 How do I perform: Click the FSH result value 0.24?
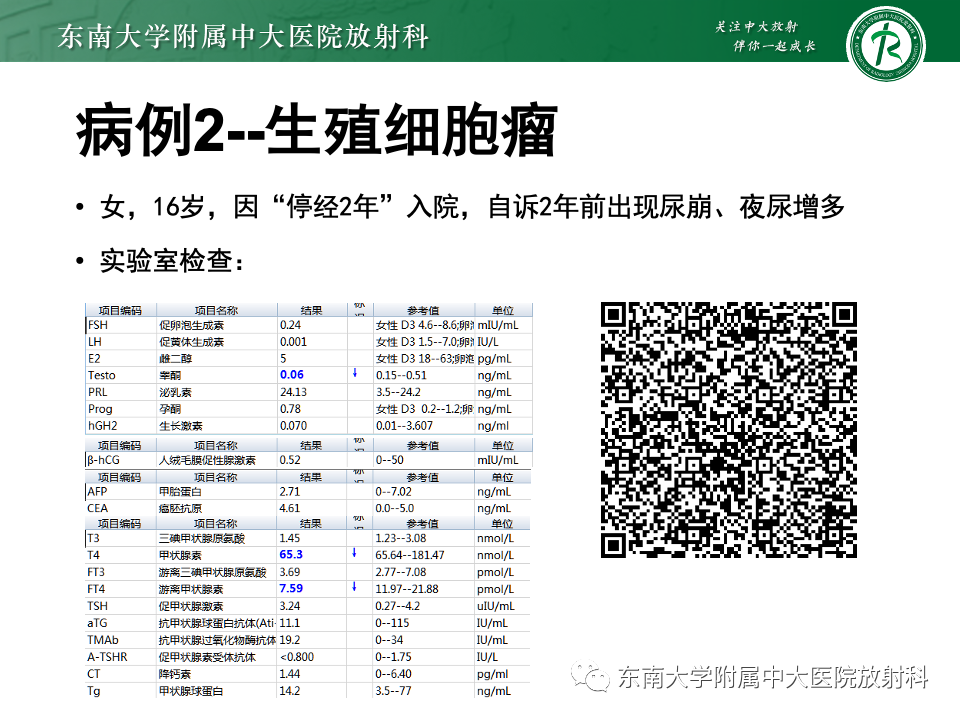tap(290, 325)
